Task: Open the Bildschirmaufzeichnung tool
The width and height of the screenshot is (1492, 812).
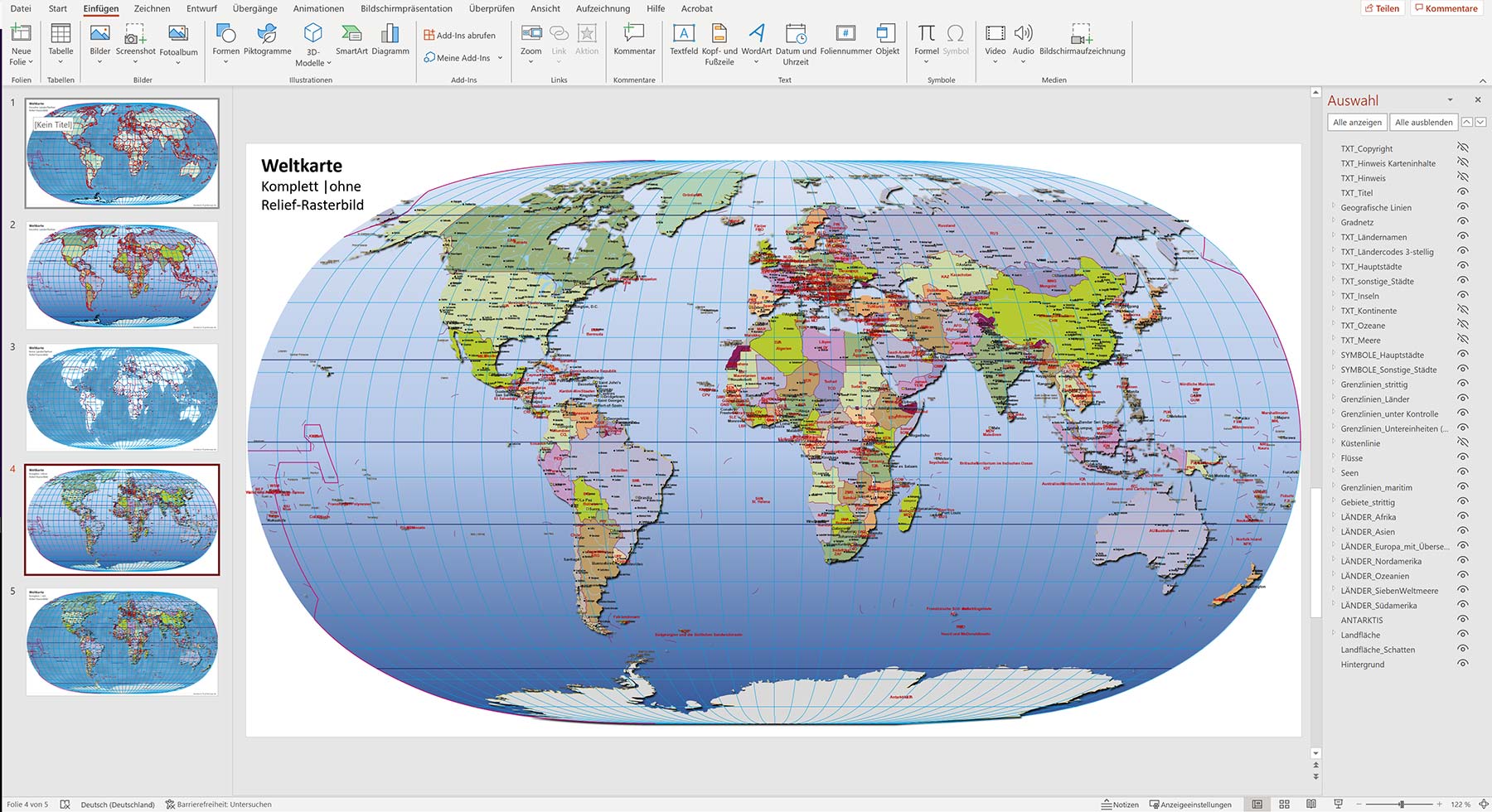Action: click(1080, 41)
